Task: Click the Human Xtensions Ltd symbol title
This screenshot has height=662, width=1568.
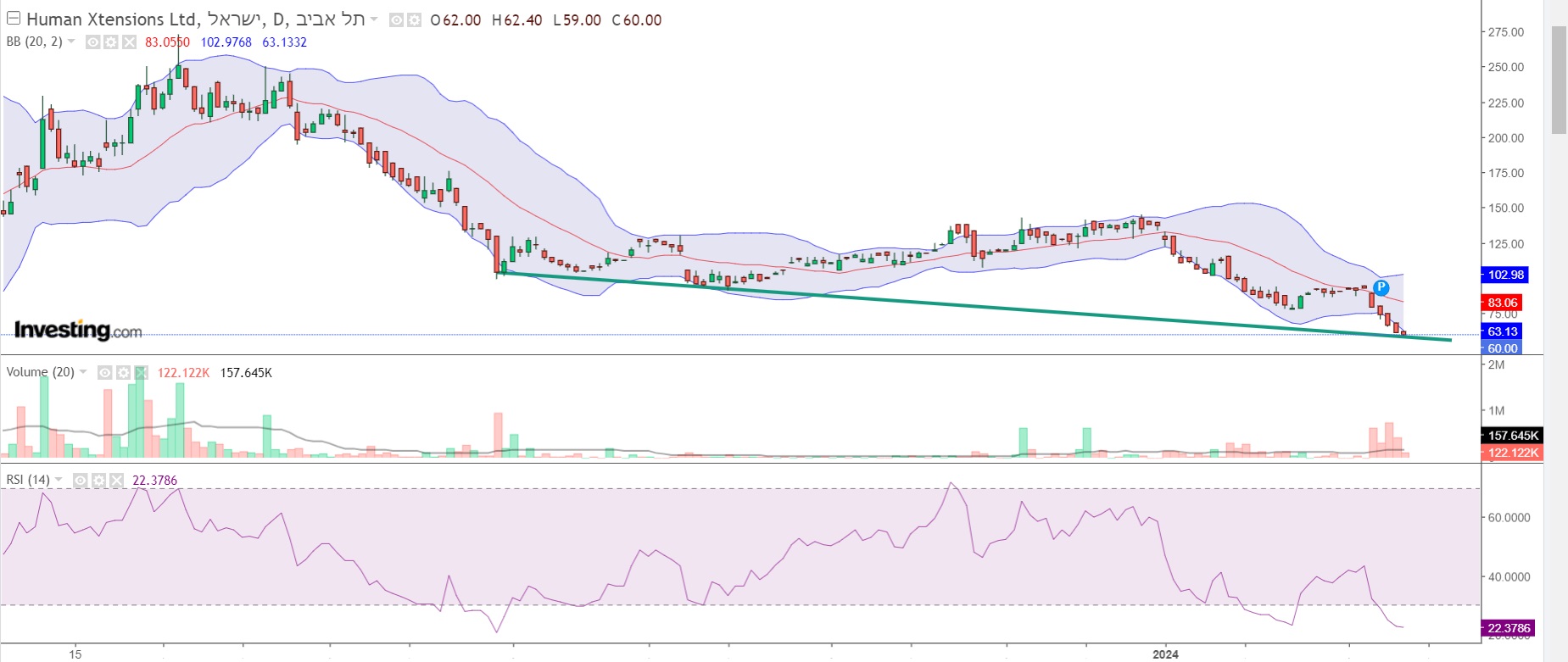Action: (x=195, y=19)
